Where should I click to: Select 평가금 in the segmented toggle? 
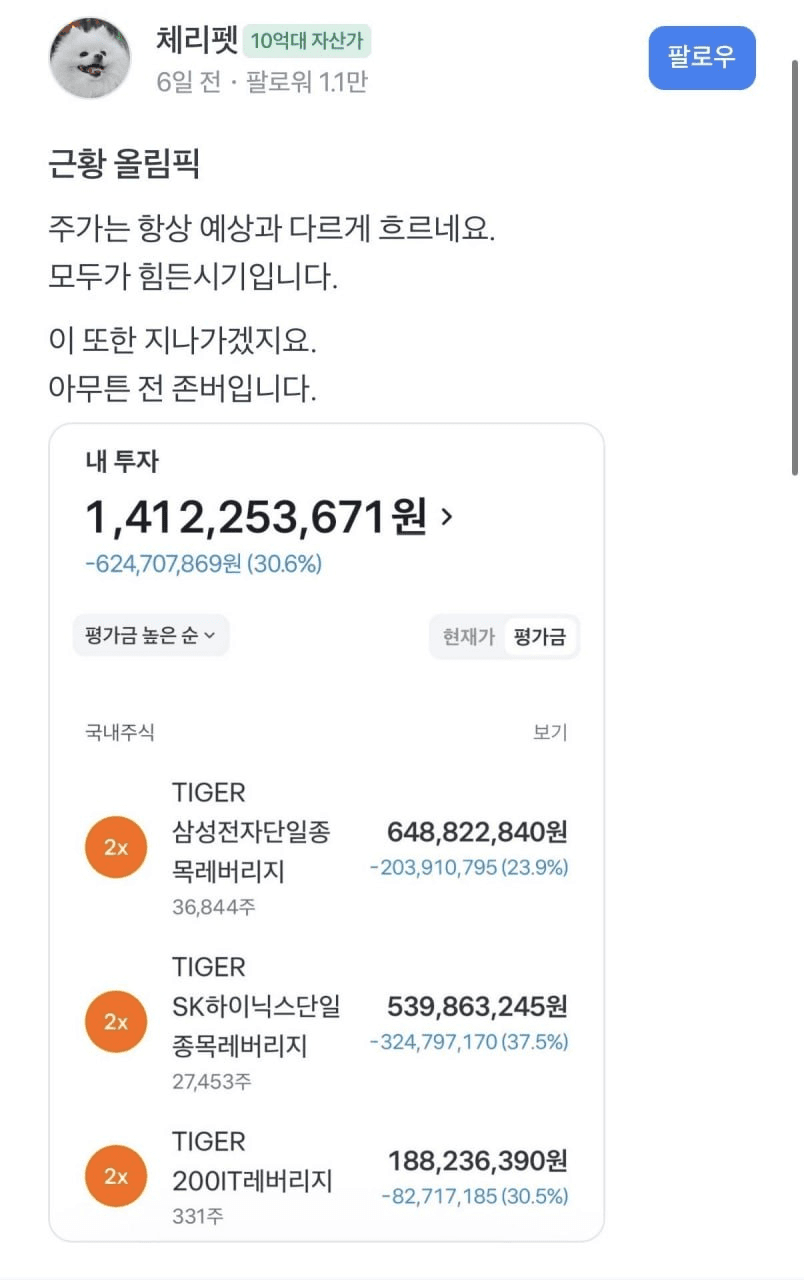point(540,637)
